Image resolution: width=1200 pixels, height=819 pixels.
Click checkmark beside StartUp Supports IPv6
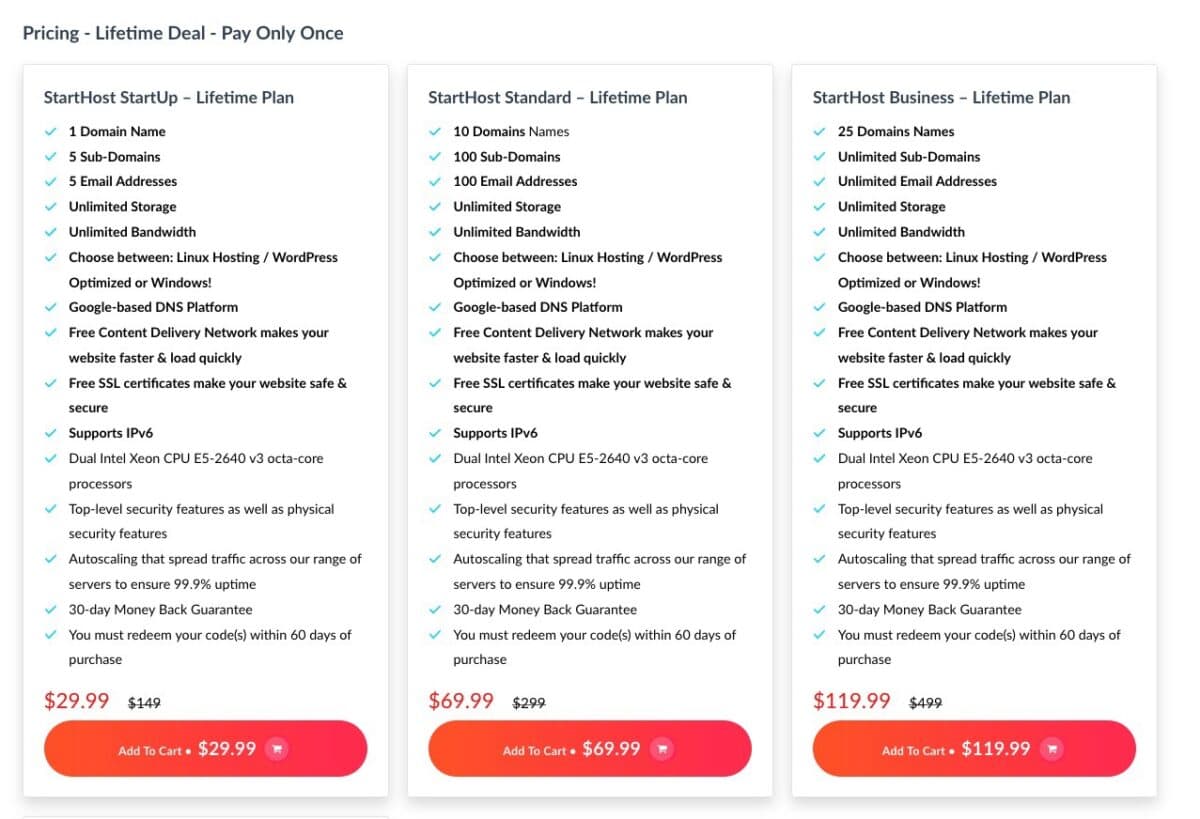51,434
